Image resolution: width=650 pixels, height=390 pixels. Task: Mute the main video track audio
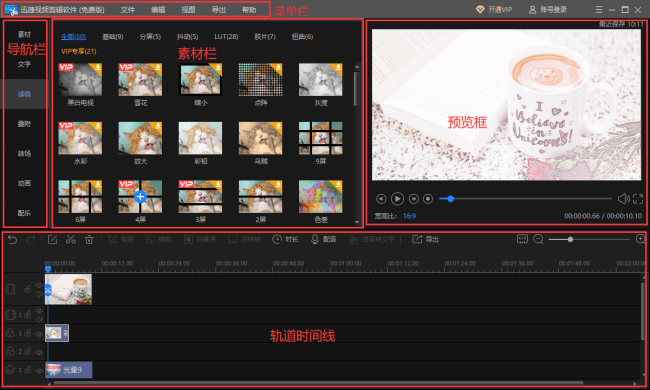tap(39, 294)
